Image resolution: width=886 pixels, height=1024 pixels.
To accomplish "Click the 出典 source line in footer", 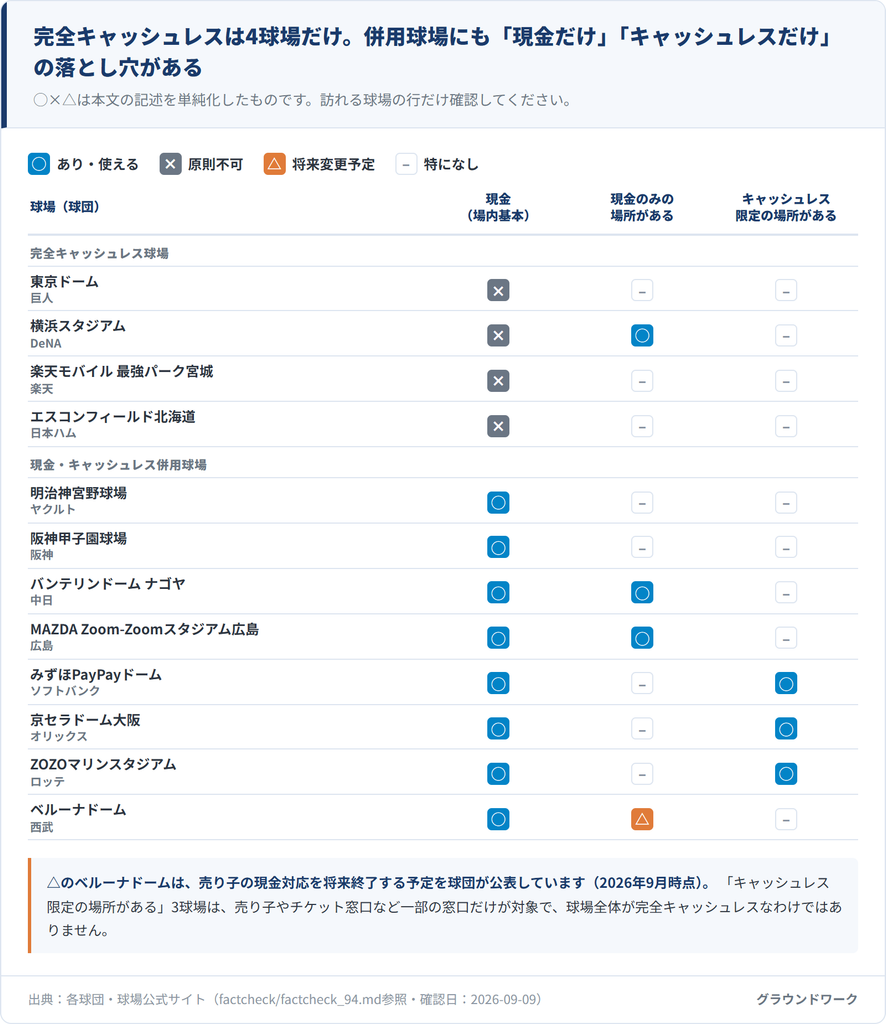I will [x=285, y=1000].
